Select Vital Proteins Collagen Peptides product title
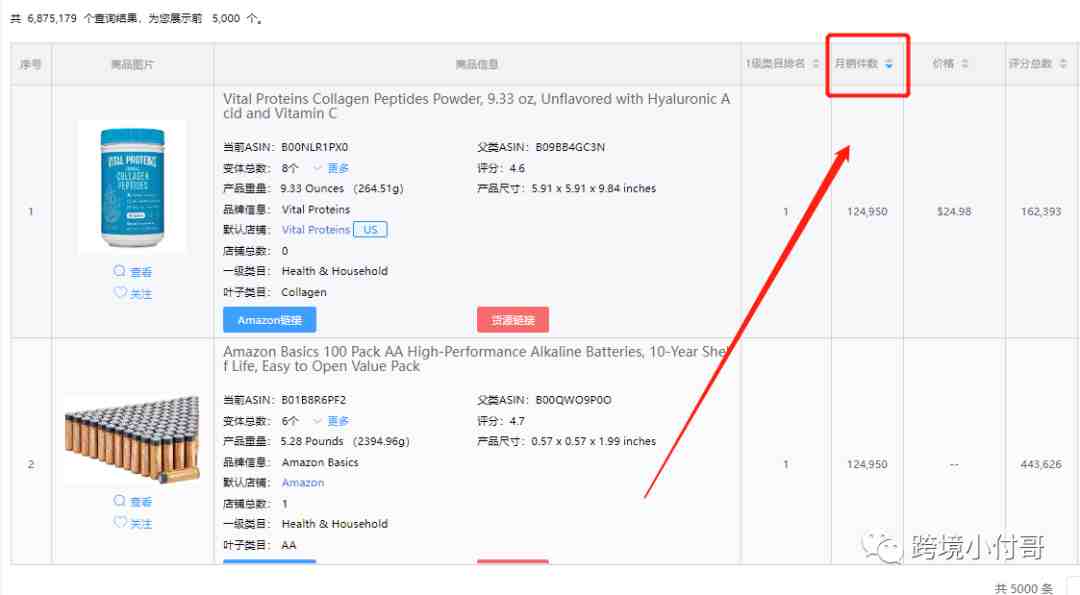 (x=477, y=106)
